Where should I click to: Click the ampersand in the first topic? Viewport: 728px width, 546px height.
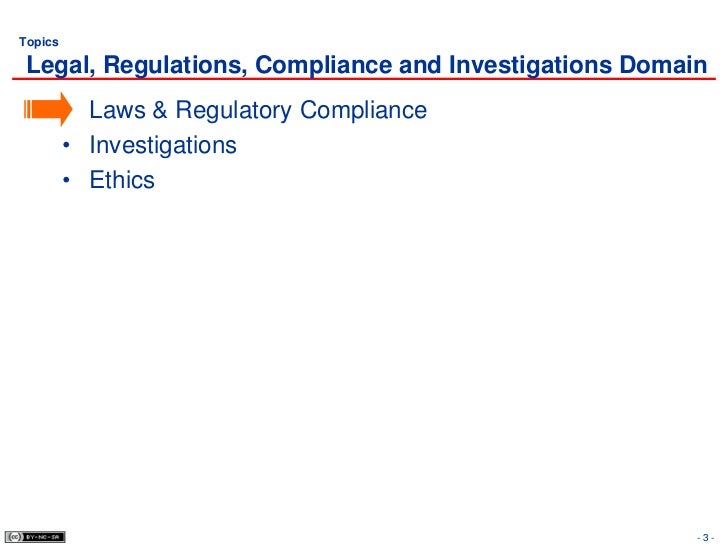click(x=159, y=110)
